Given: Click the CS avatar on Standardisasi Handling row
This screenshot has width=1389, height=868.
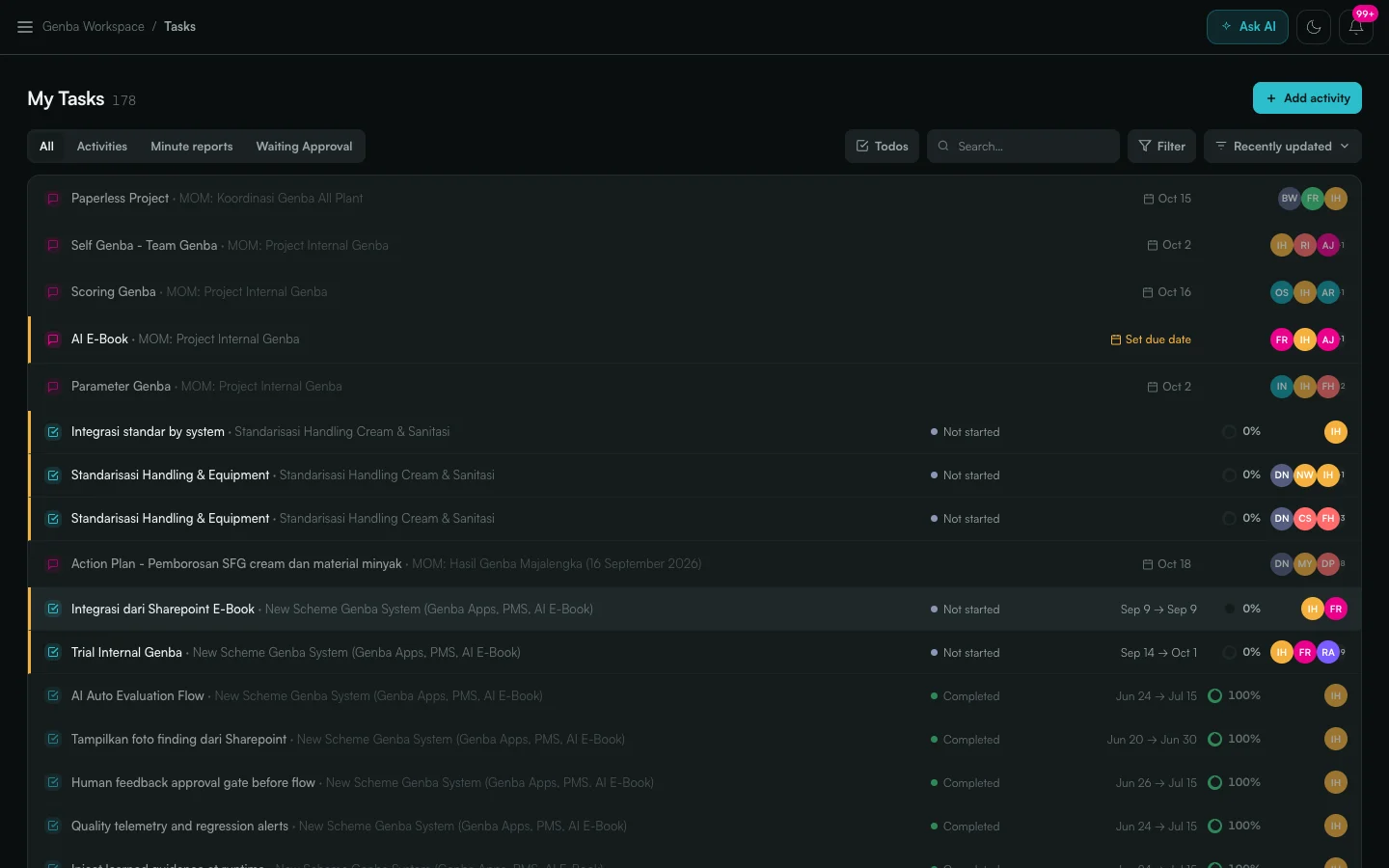Looking at the screenshot, I should (1305, 519).
